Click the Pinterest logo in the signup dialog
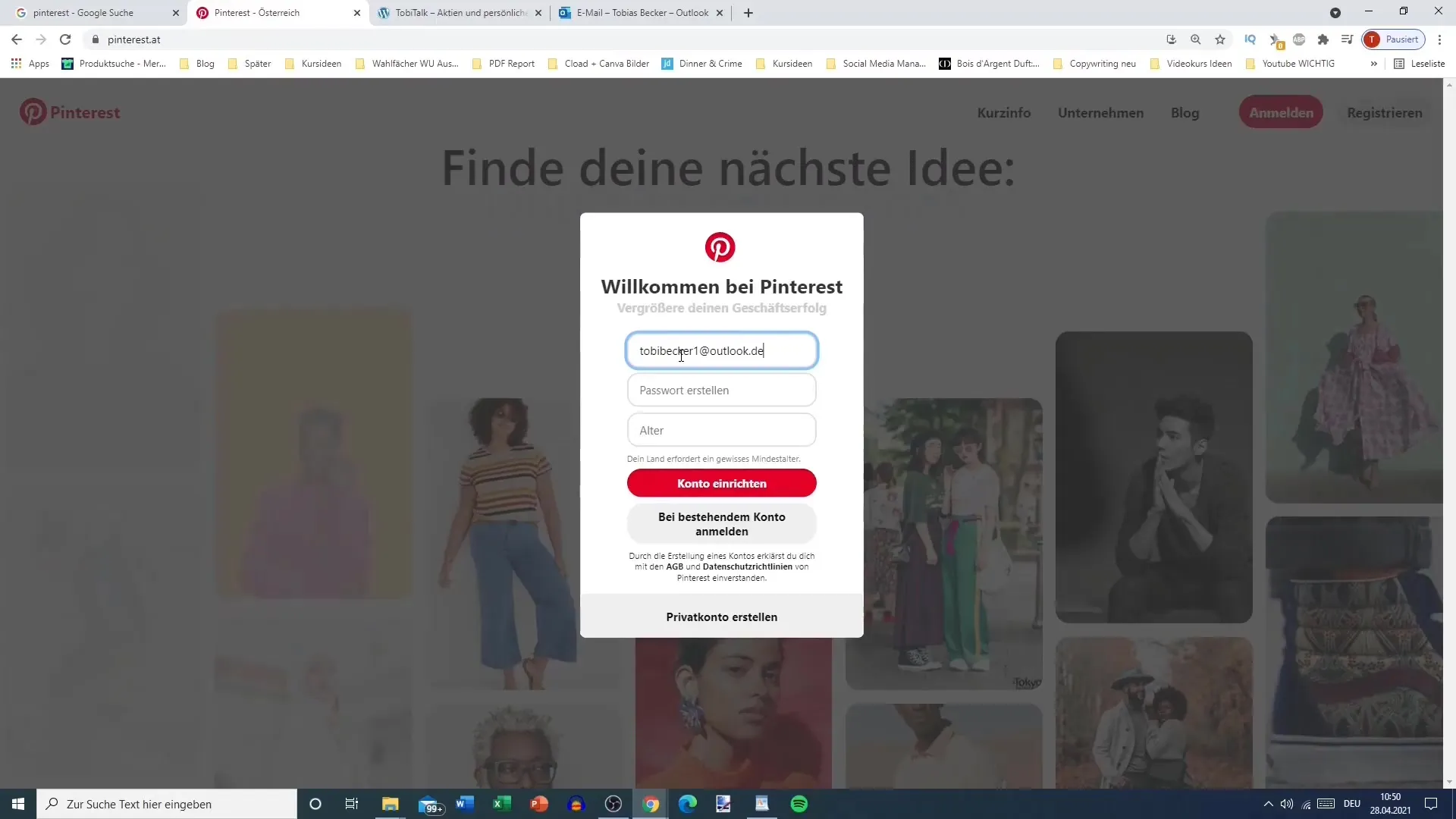The image size is (1456, 819). pos(720,247)
